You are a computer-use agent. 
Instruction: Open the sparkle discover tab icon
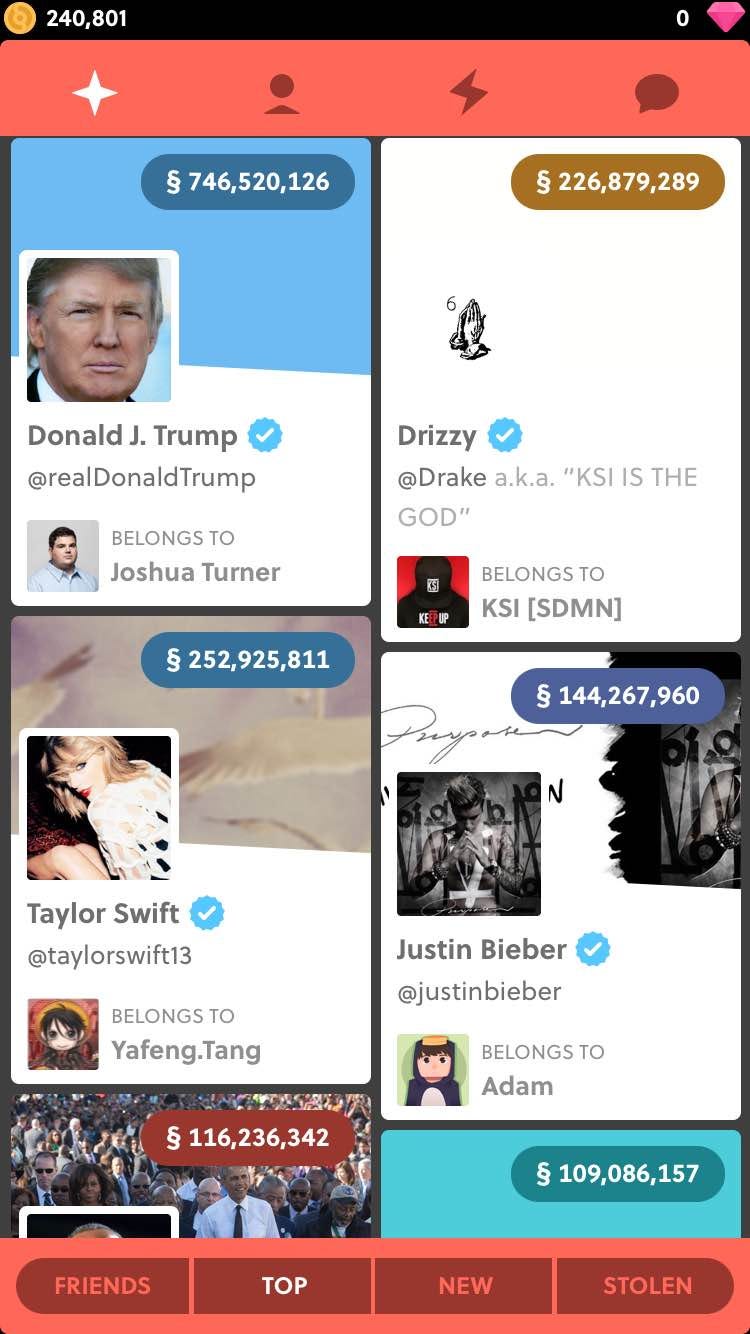pos(95,93)
